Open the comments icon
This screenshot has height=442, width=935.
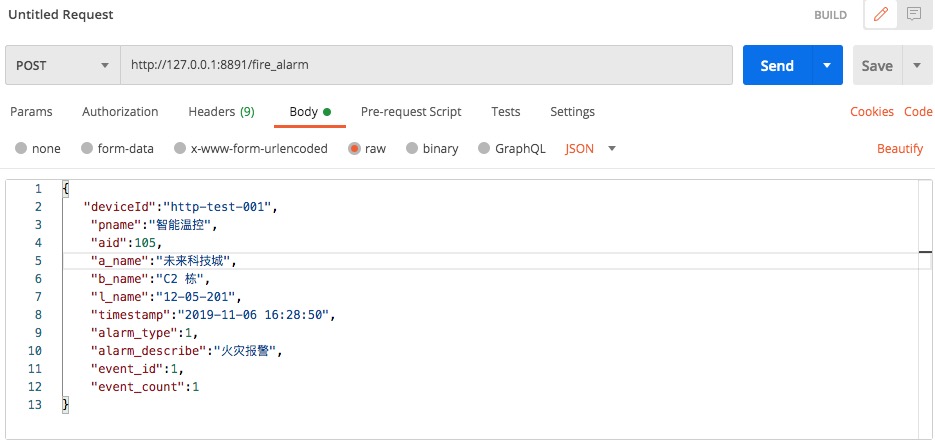tap(913, 15)
